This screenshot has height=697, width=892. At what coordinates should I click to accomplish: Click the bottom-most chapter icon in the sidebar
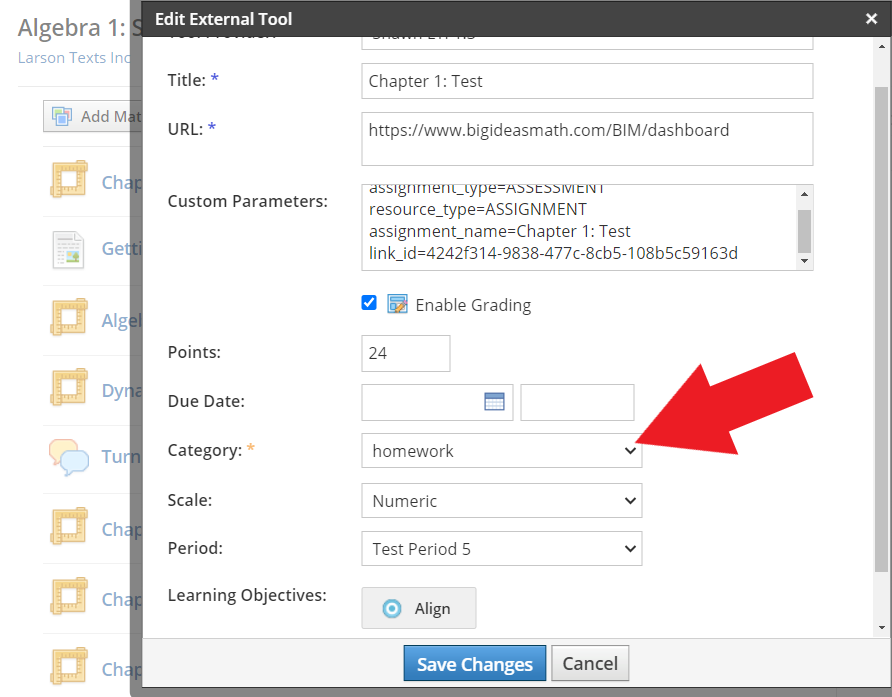point(68,667)
